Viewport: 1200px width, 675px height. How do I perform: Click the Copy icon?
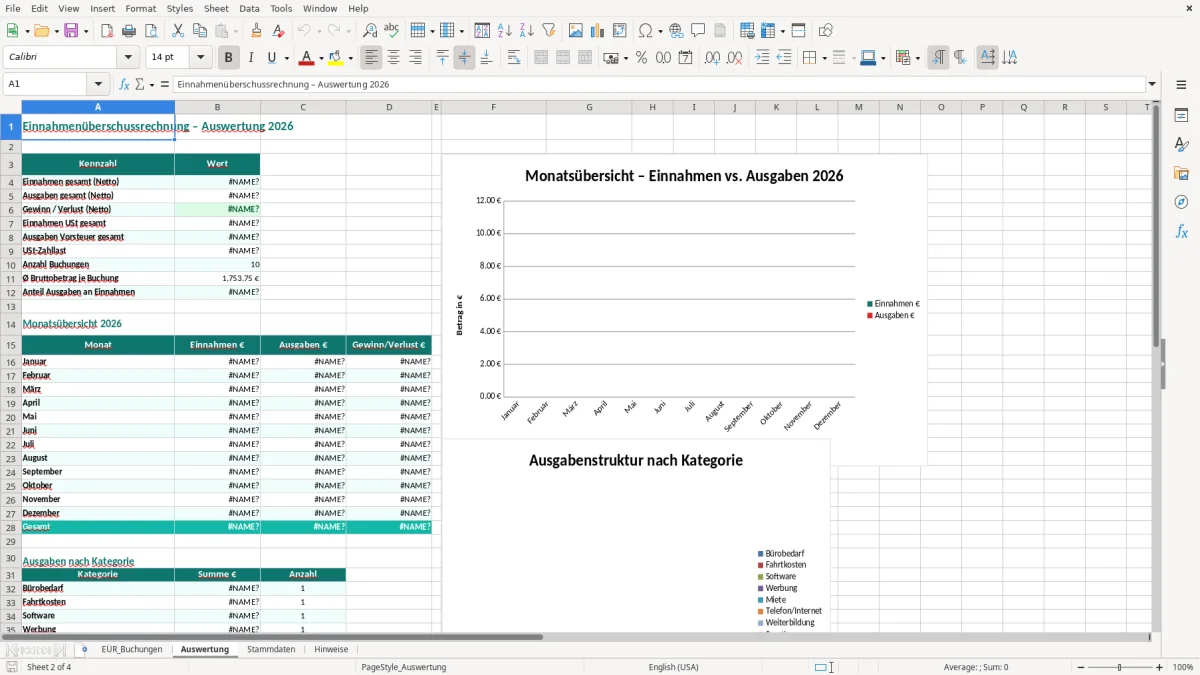(x=200, y=31)
